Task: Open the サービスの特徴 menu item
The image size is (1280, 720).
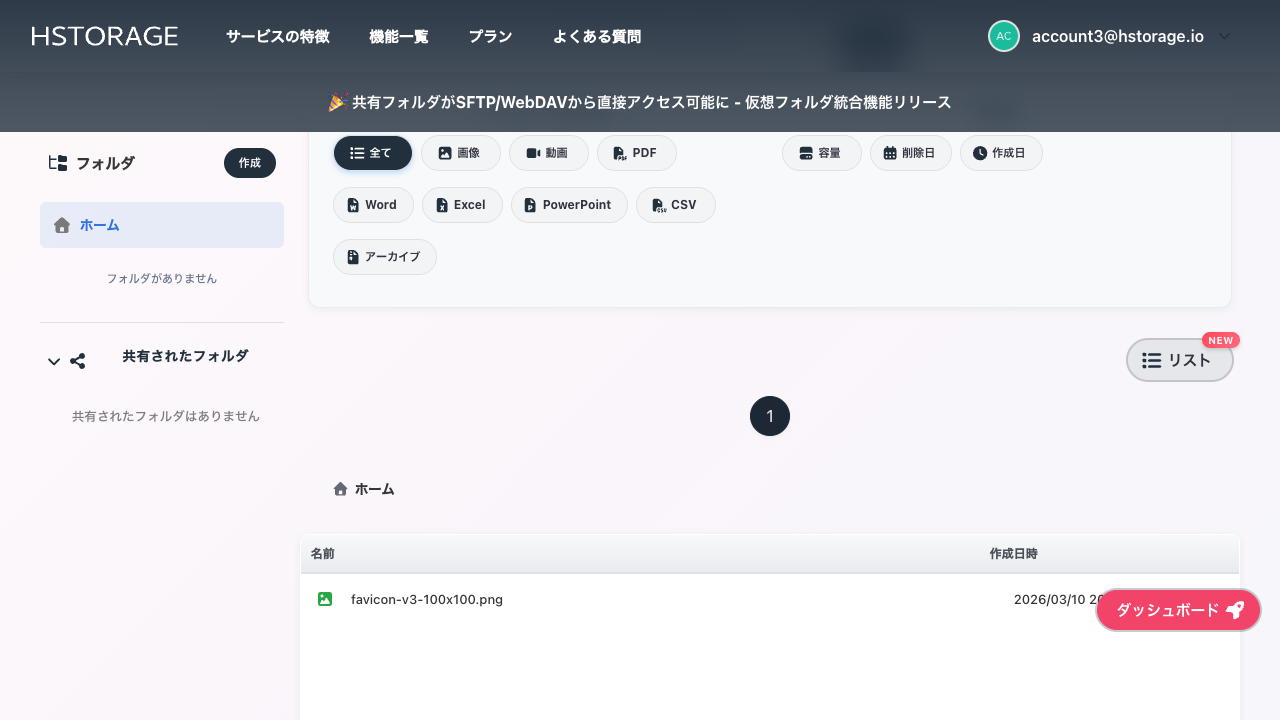Action: point(277,37)
